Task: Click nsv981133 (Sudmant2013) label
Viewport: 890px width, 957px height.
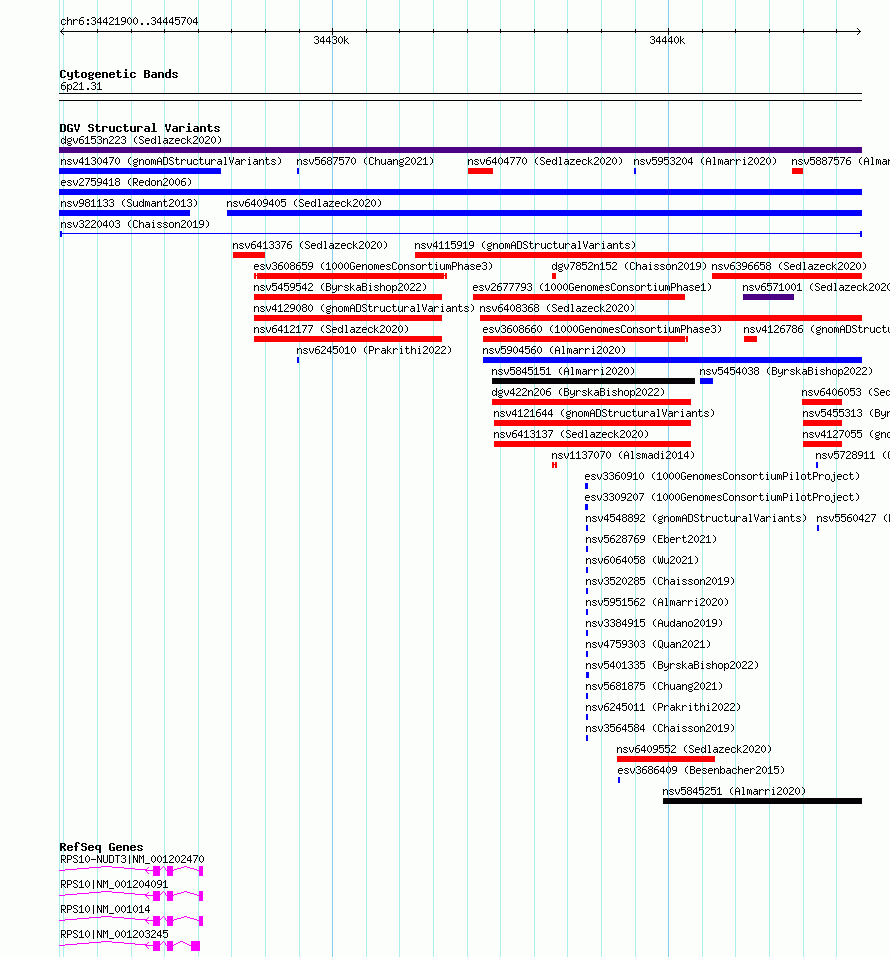Action: [129, 203]
